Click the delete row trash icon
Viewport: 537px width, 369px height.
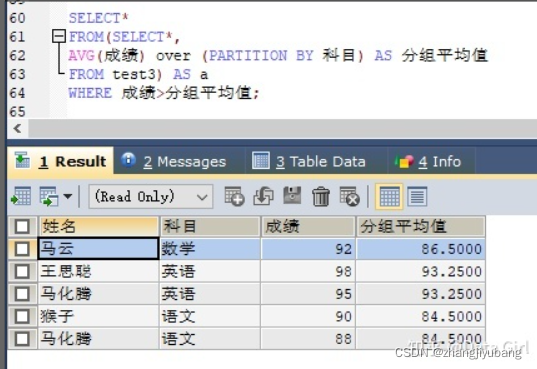tap(321, 196)
